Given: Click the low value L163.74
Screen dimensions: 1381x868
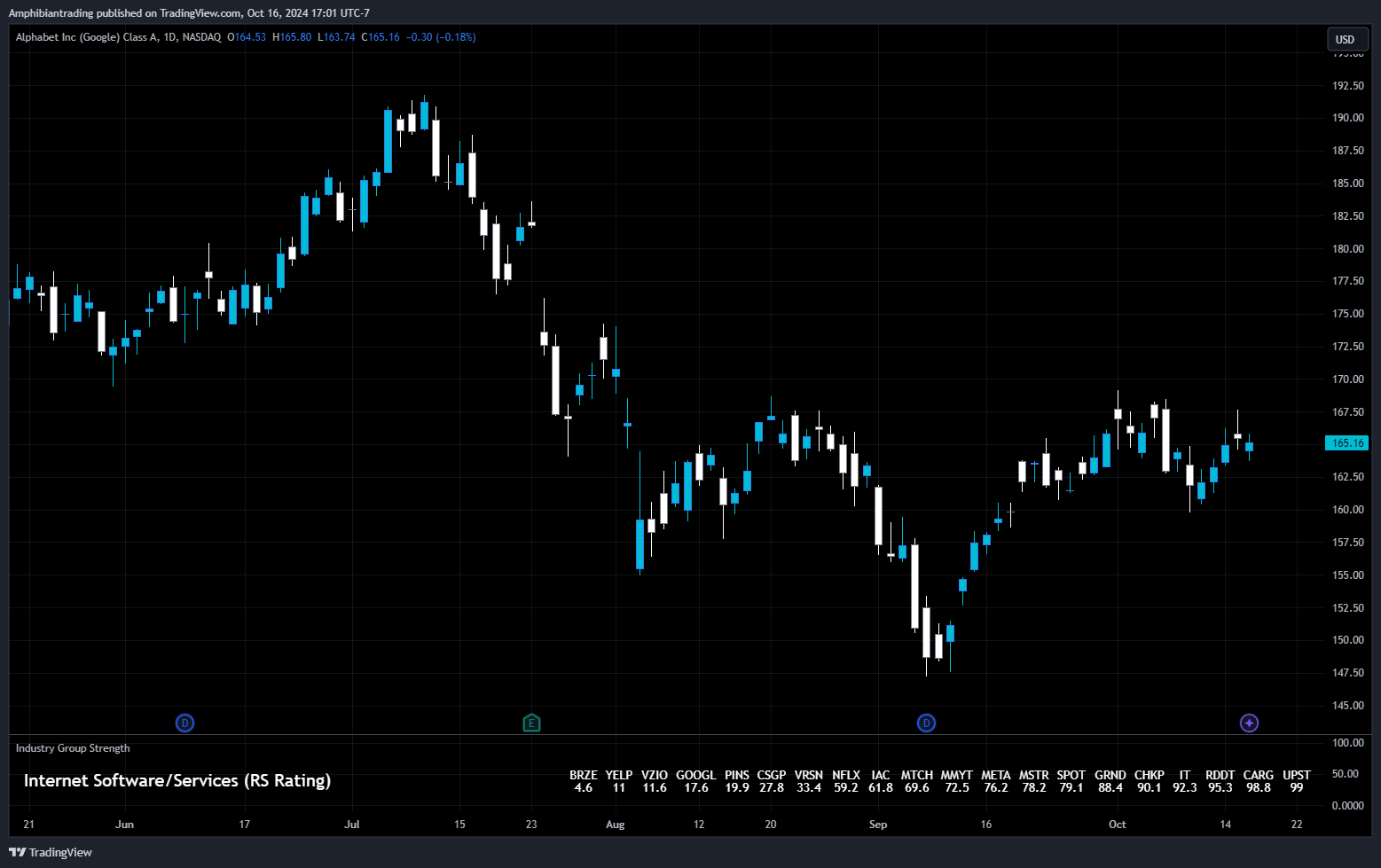Looking at the screenshot, I should tap(336, 37).
